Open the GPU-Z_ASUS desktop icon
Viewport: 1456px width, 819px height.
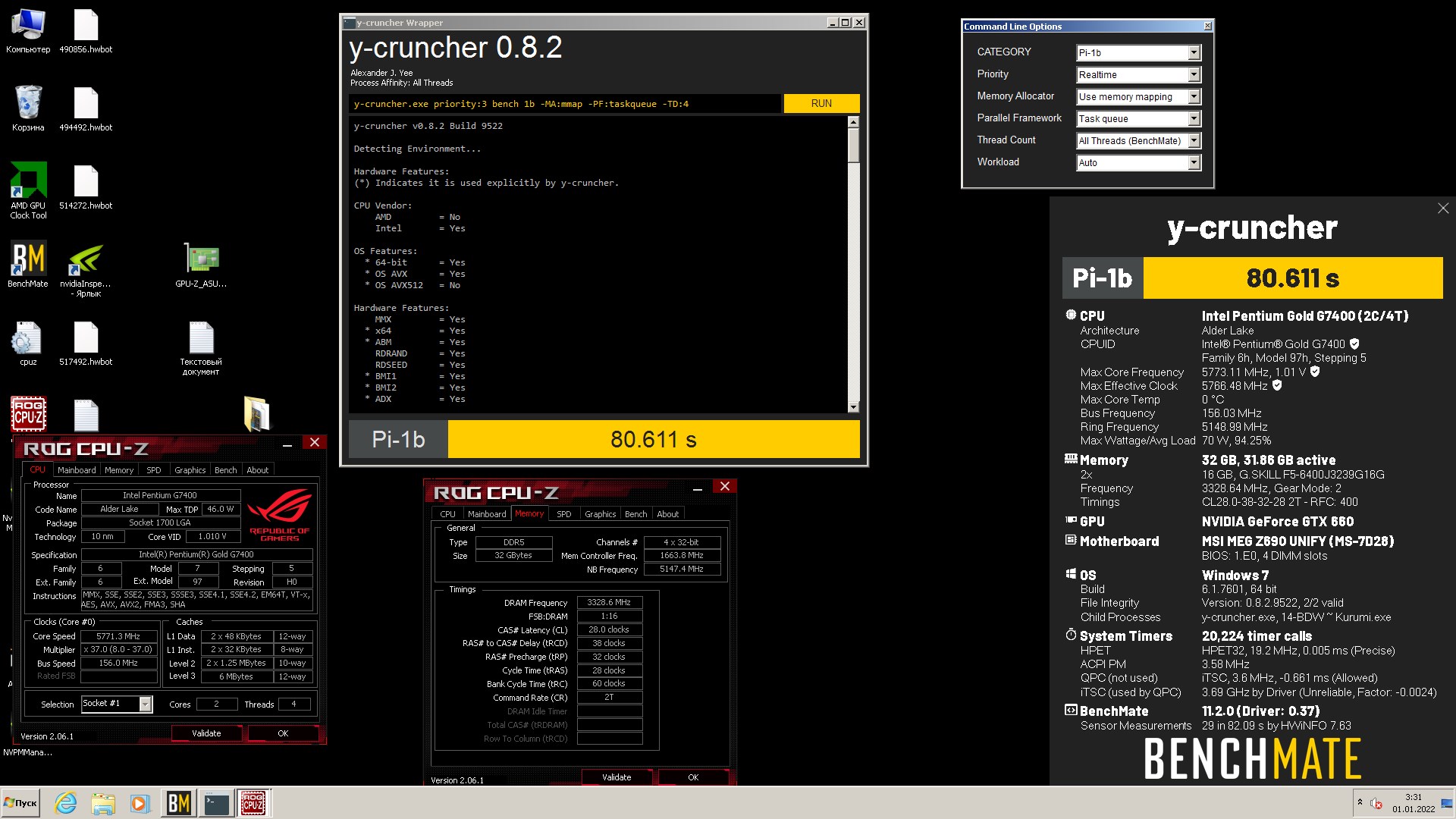[201, 265]
